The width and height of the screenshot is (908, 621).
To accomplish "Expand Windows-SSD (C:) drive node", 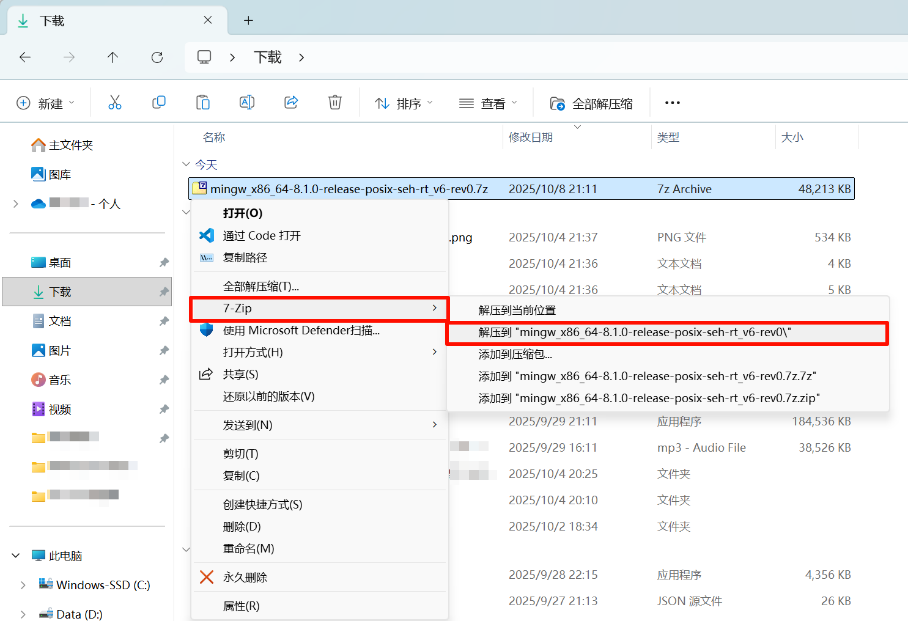I will pyautogui.click(x=23, y=585).
